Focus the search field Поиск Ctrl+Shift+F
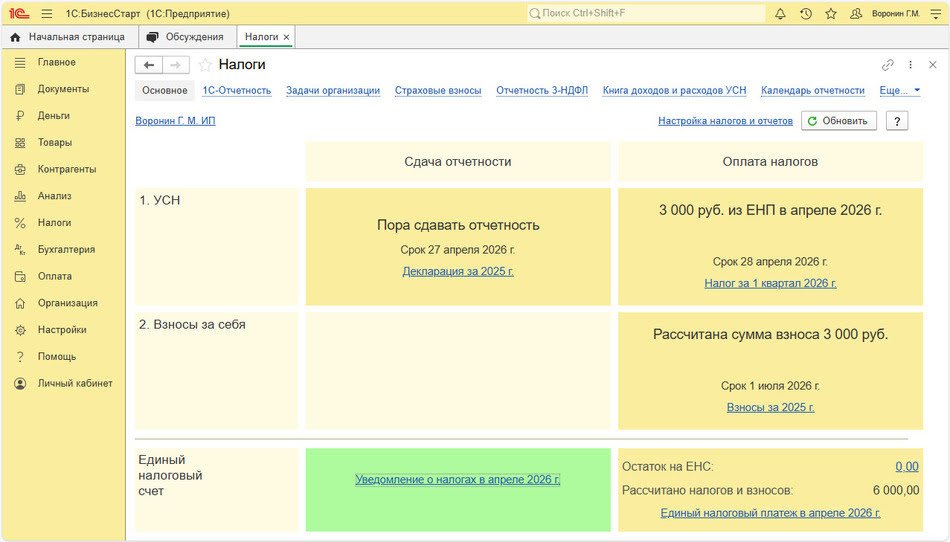This screenshot has height=542, width=950. click(x=646, y=13)
